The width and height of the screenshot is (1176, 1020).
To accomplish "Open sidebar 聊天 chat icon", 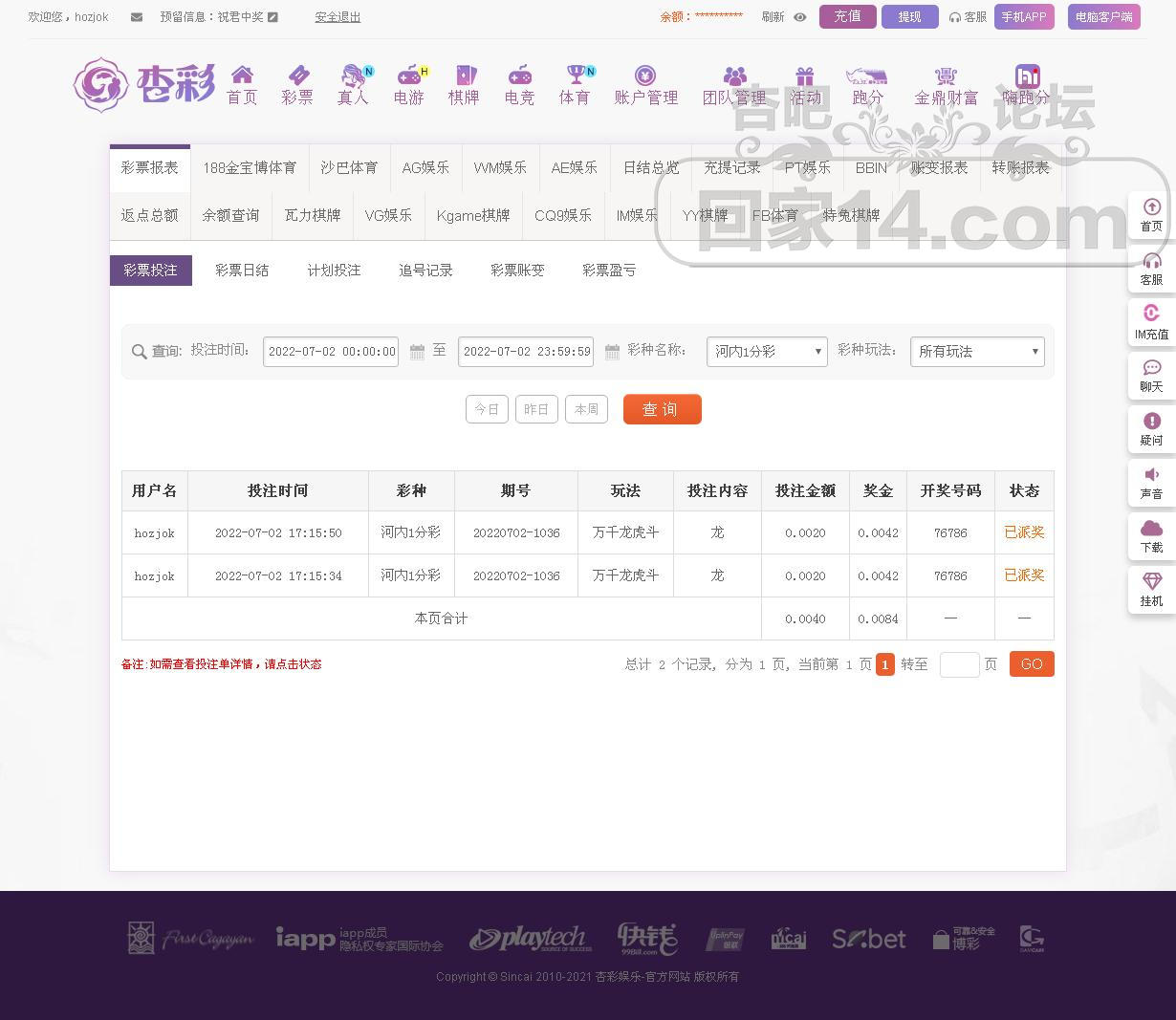I will coord(1151,367).
